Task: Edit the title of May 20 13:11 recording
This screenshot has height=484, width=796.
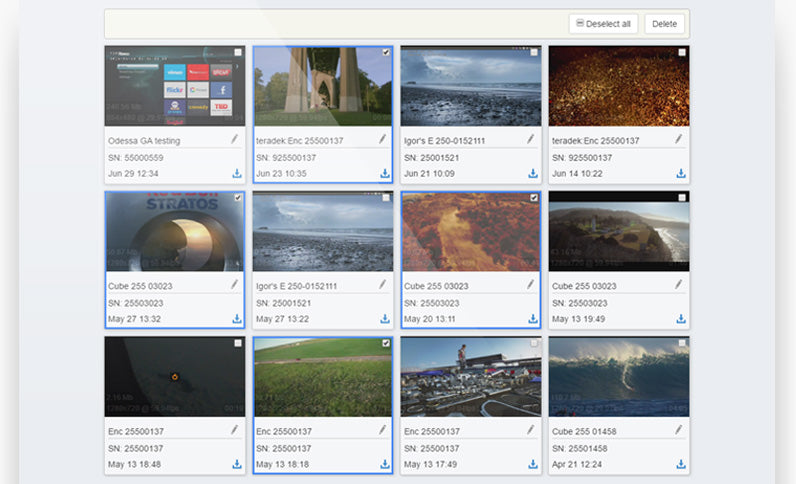Action: (530, 285)
